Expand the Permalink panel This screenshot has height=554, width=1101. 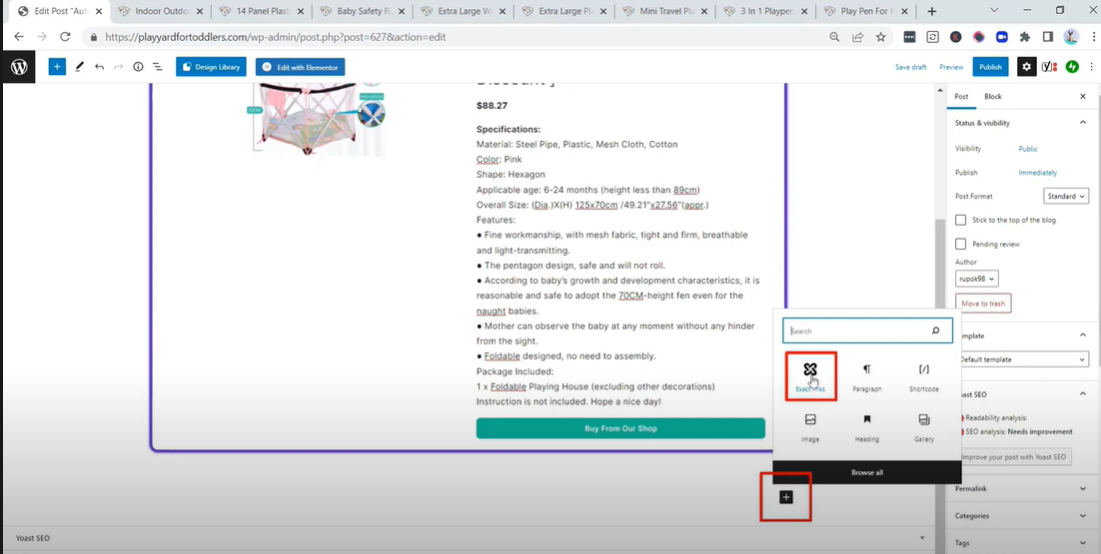[x=1082, y=487]
